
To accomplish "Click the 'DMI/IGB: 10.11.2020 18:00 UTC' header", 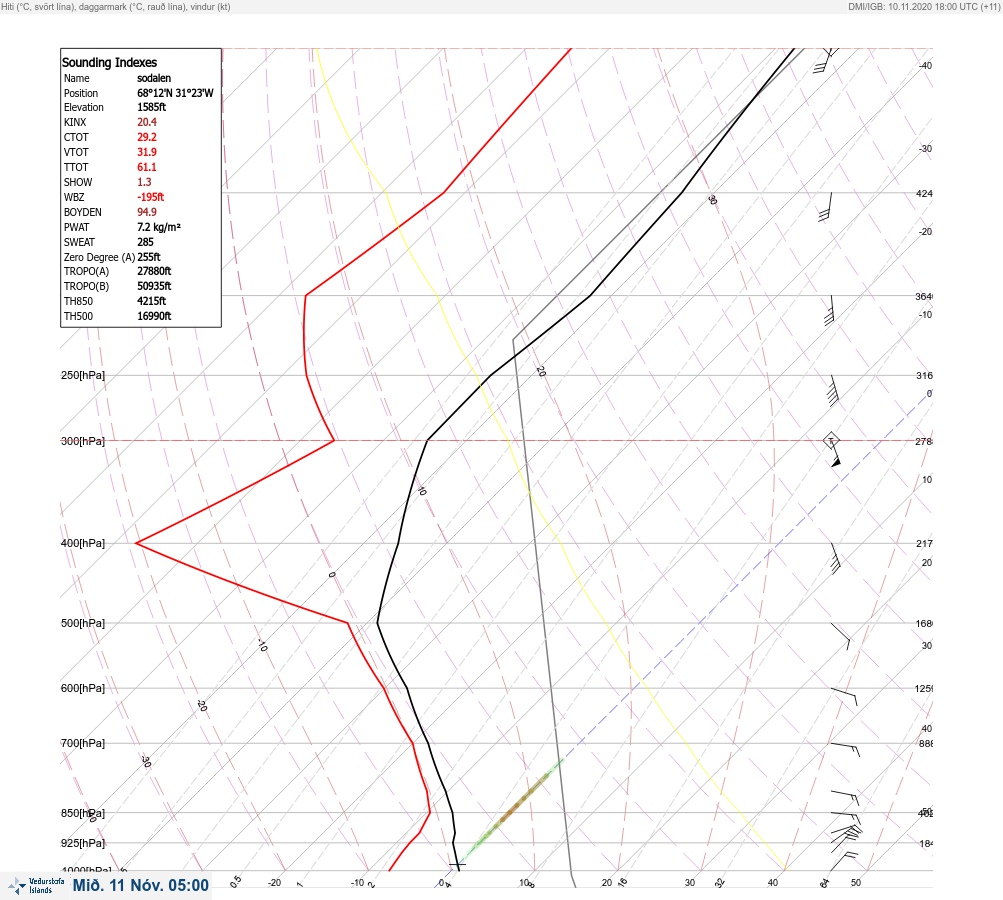I will pos(924,7).
